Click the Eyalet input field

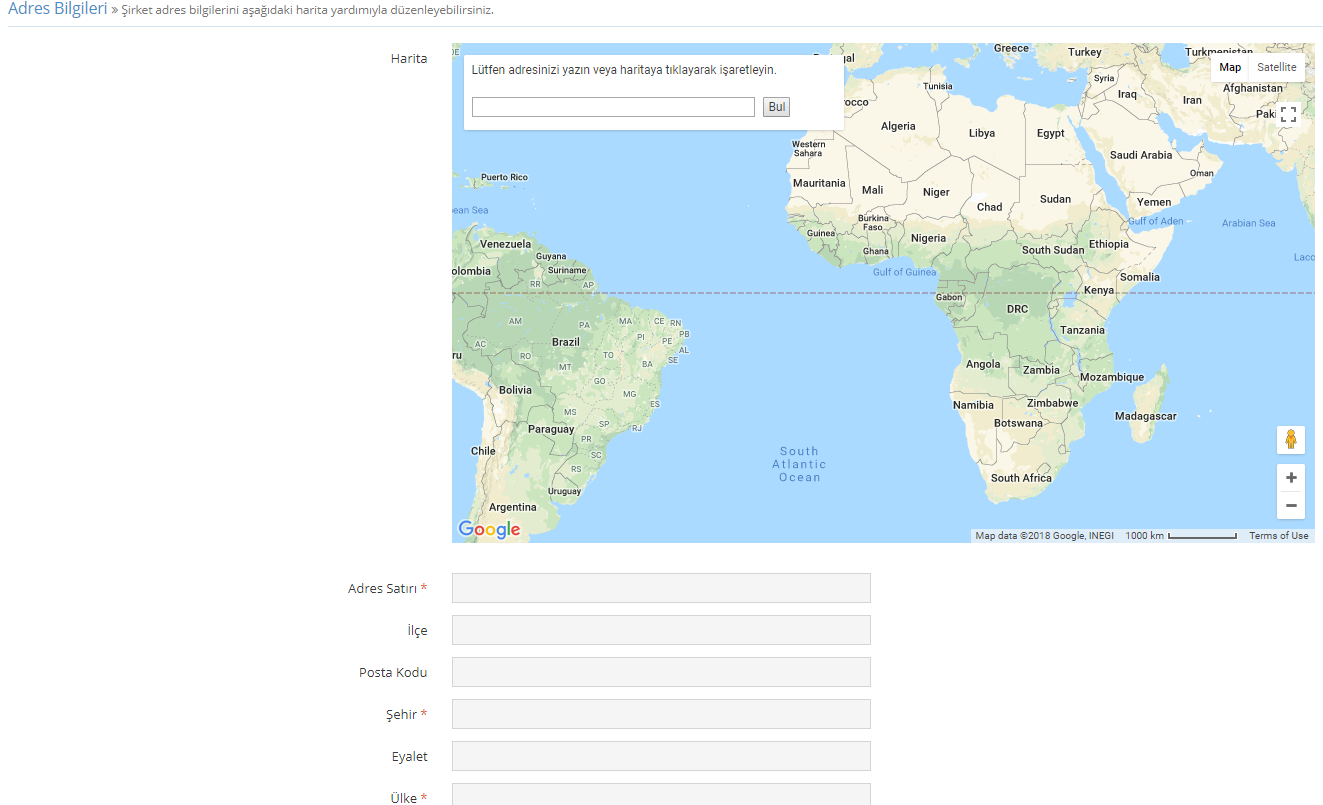coord(661,756)
